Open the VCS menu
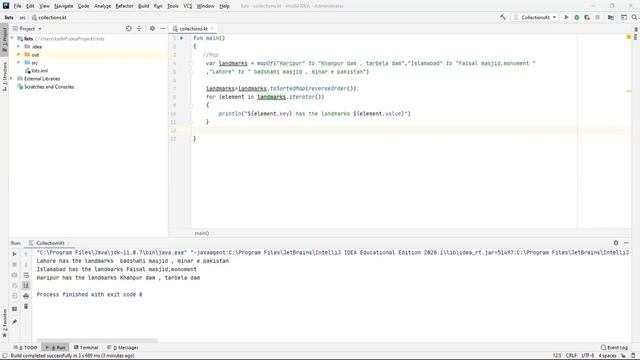This screenshot has width=640, height=360. click(187, 6)
